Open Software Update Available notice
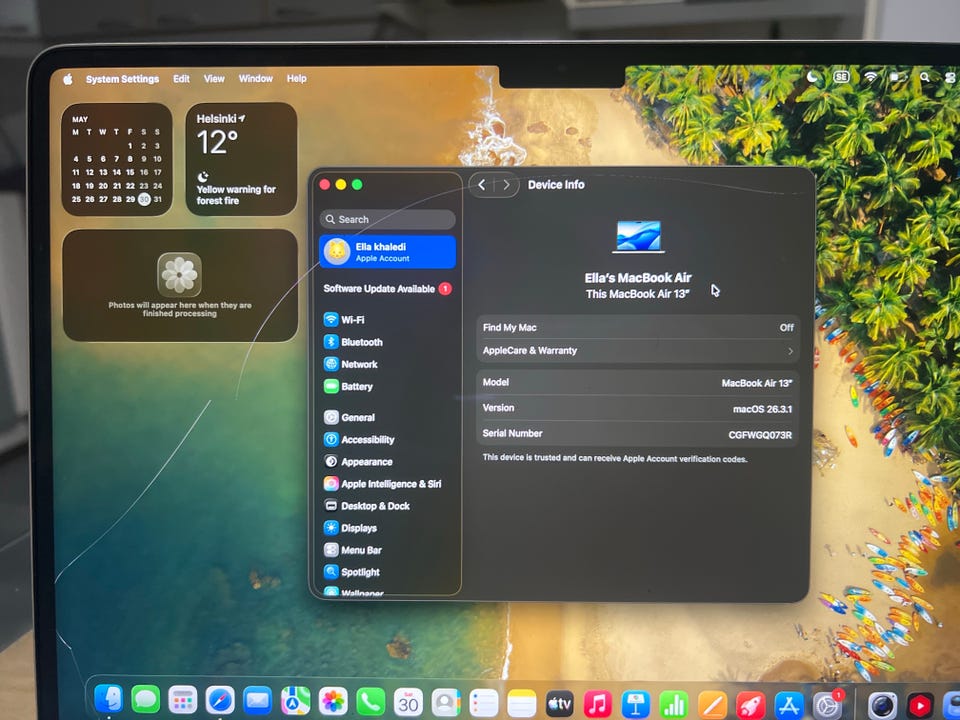The width and height of the screenshot is (960, 720). tap(387, 288)
